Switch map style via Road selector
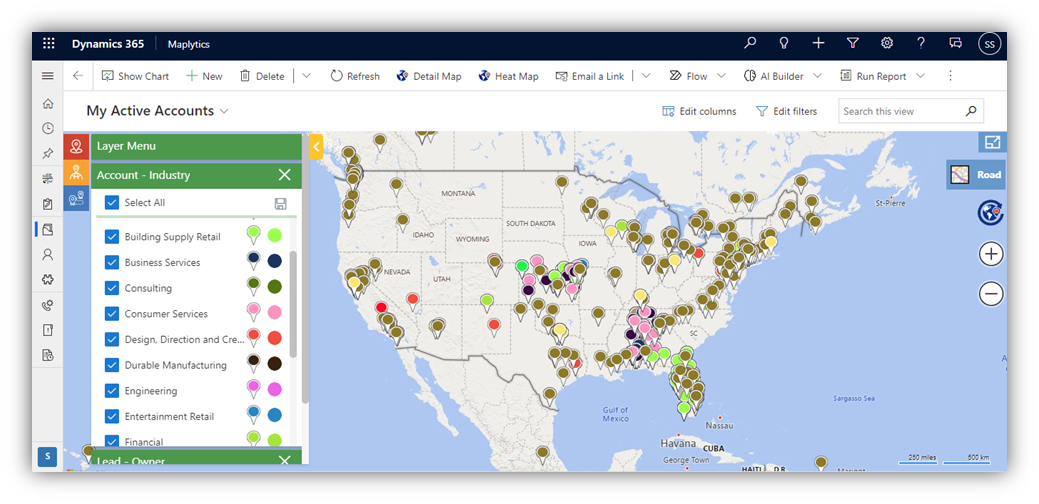1039x504 pixels. tap(976, 175)
